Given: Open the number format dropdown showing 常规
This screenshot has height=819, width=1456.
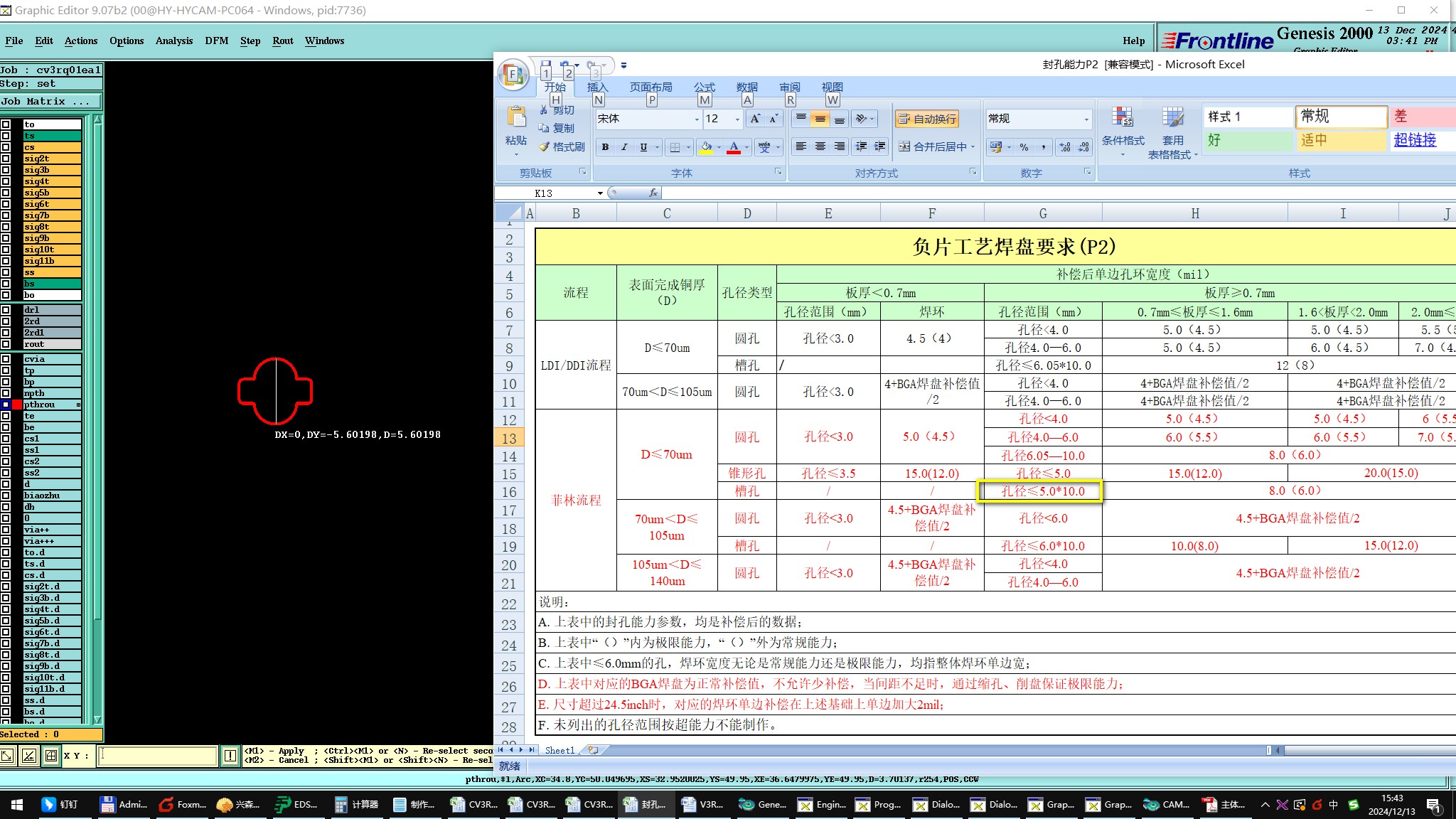Looking at the screenshot, I should pos(1086,119).
